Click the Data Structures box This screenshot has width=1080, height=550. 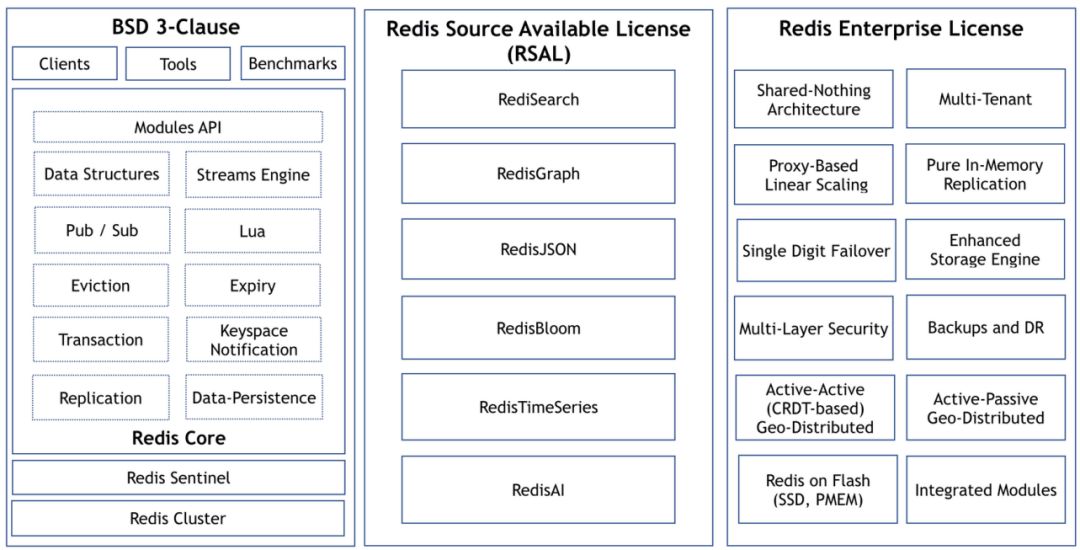[101, 173]
